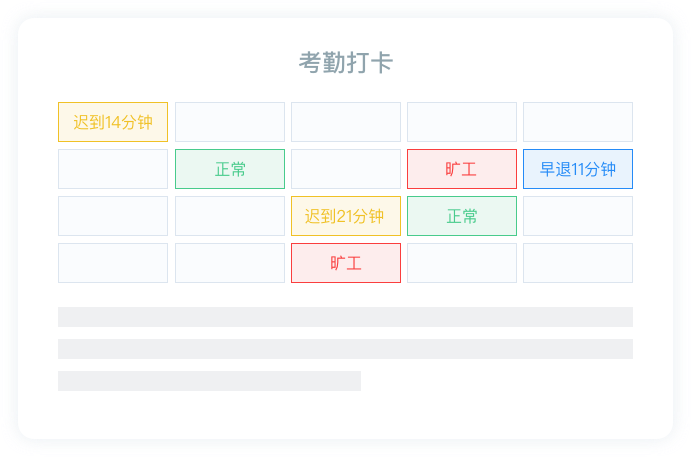Viewport: 691px width, 457px height.
Task: Click the 旷工 cell beside 早退11分钟
Action: tap(461, 169)
